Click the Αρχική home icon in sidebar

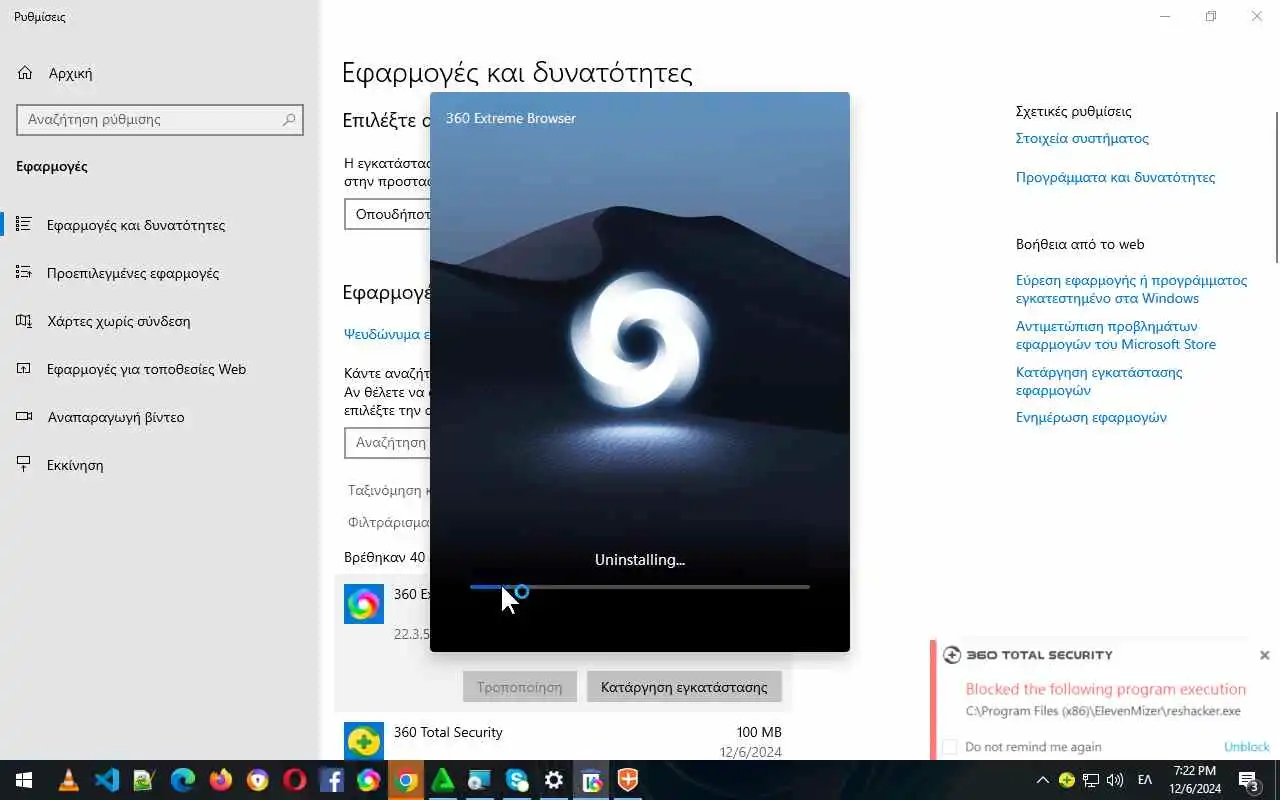(x=25, y=73)
